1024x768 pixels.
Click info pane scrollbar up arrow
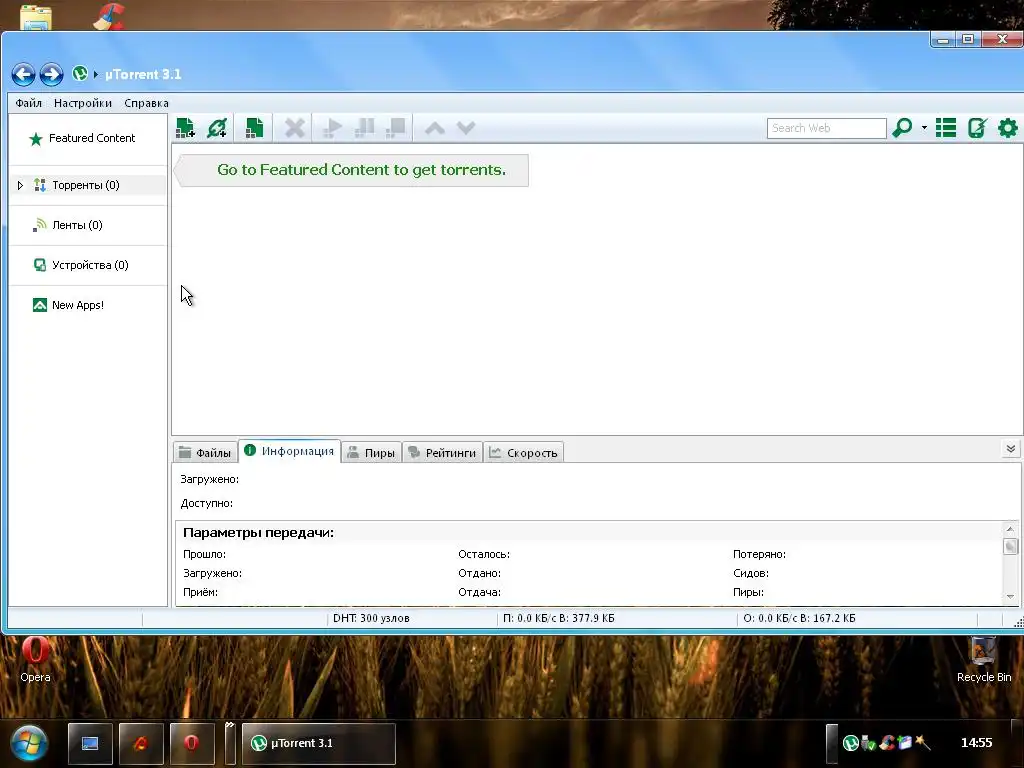(x=1010, y=529)
